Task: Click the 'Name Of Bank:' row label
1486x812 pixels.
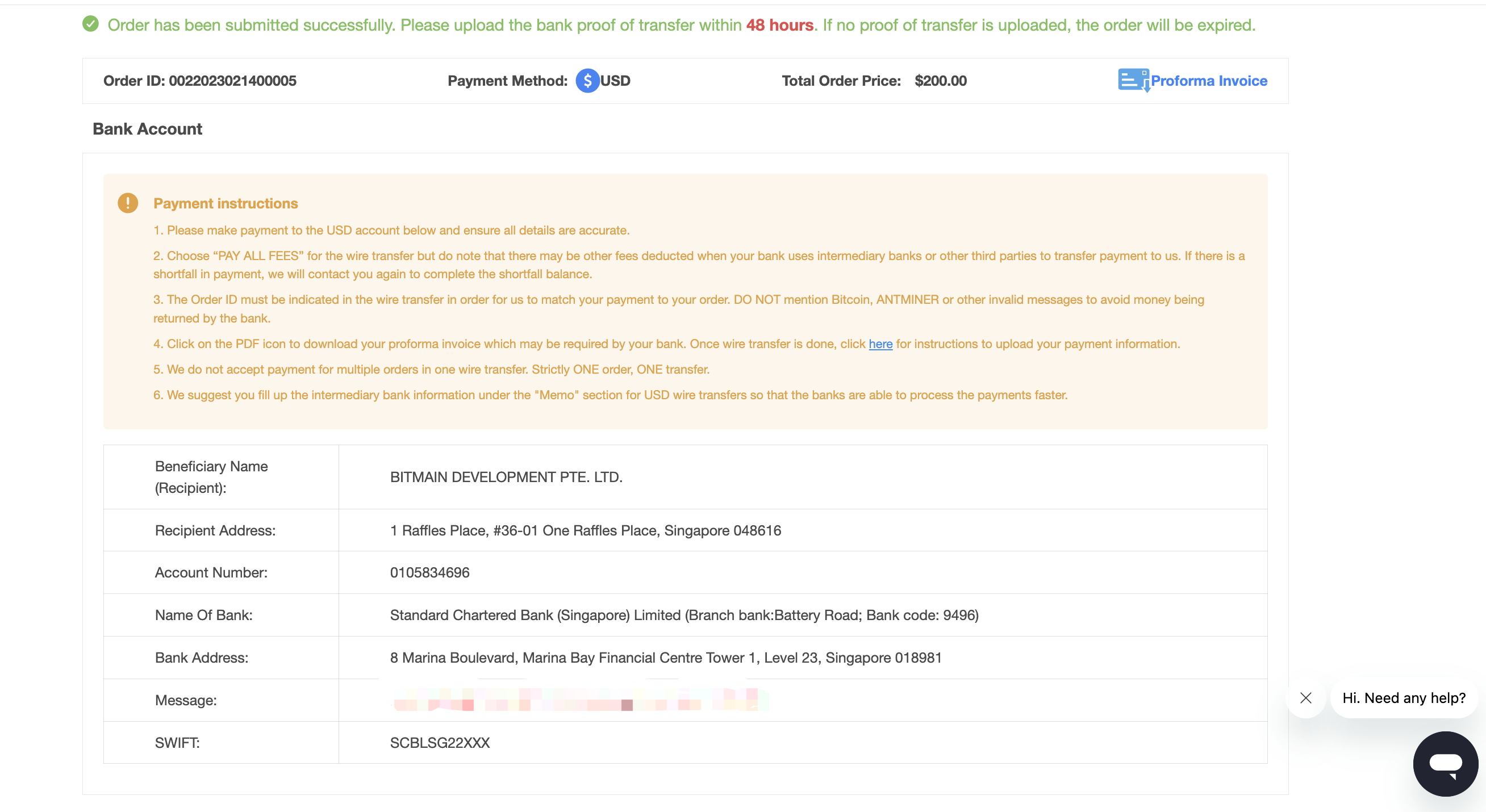Action: (203, 616)
